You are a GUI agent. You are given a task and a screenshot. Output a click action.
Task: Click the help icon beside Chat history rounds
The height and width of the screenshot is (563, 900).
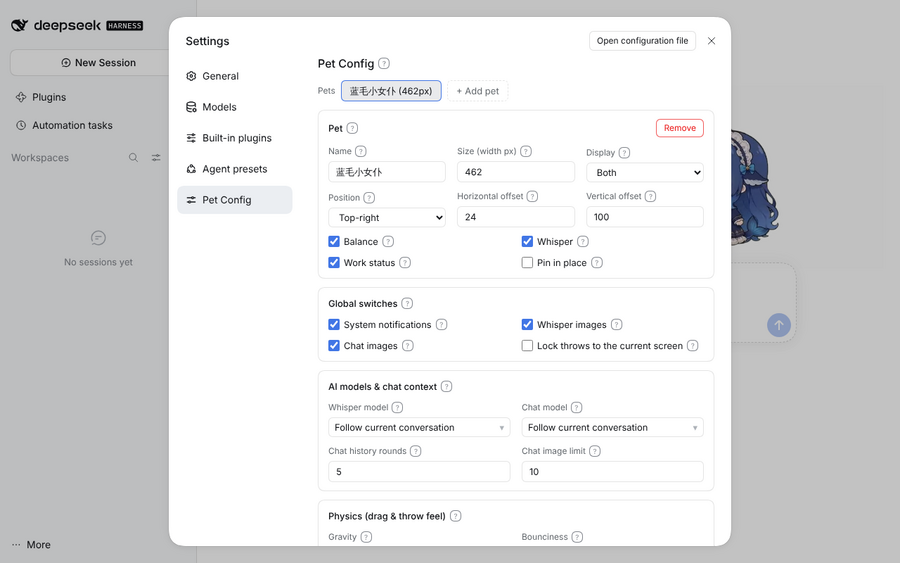point(416,451)
